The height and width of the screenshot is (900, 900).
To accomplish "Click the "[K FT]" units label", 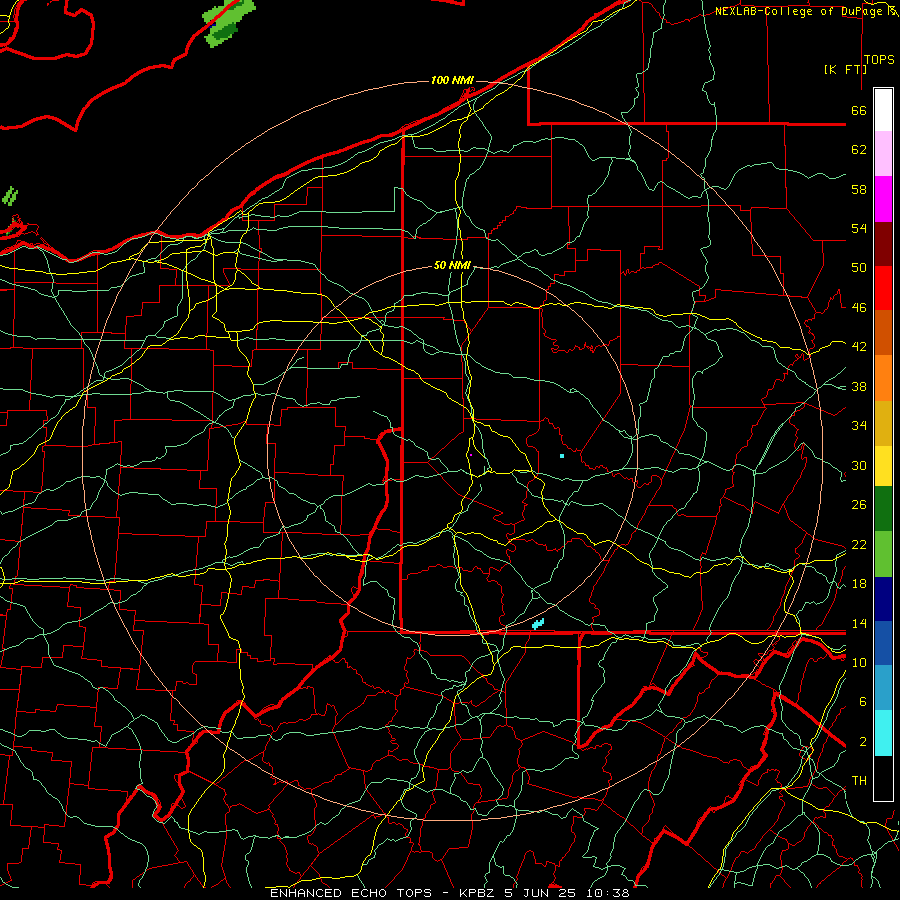I will (845, 70).
